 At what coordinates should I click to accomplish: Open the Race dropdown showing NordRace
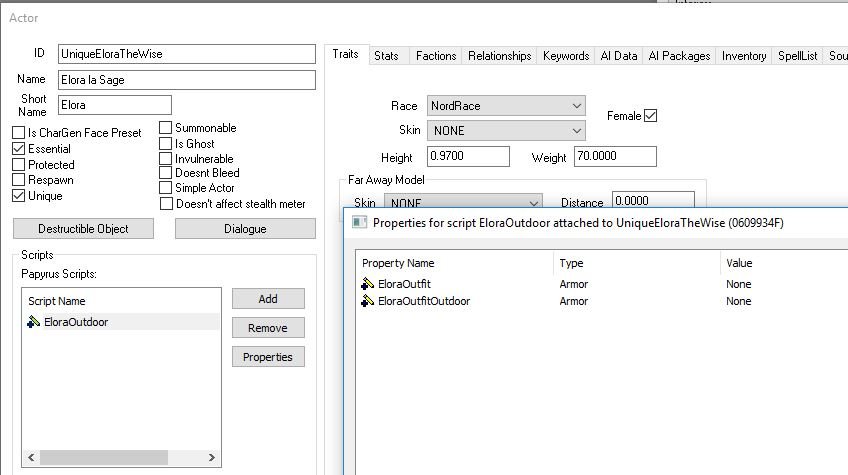click(506, 105)
